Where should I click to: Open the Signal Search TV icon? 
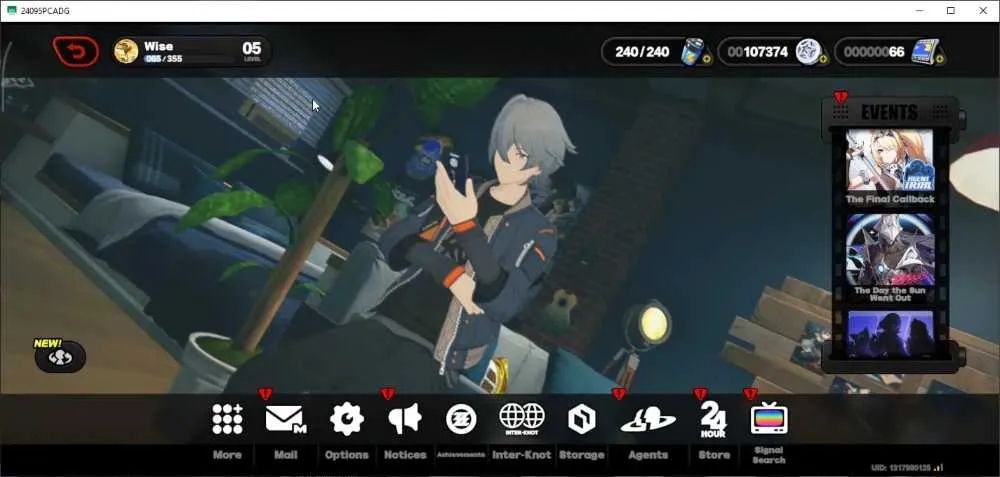click(x=769, y=419)
